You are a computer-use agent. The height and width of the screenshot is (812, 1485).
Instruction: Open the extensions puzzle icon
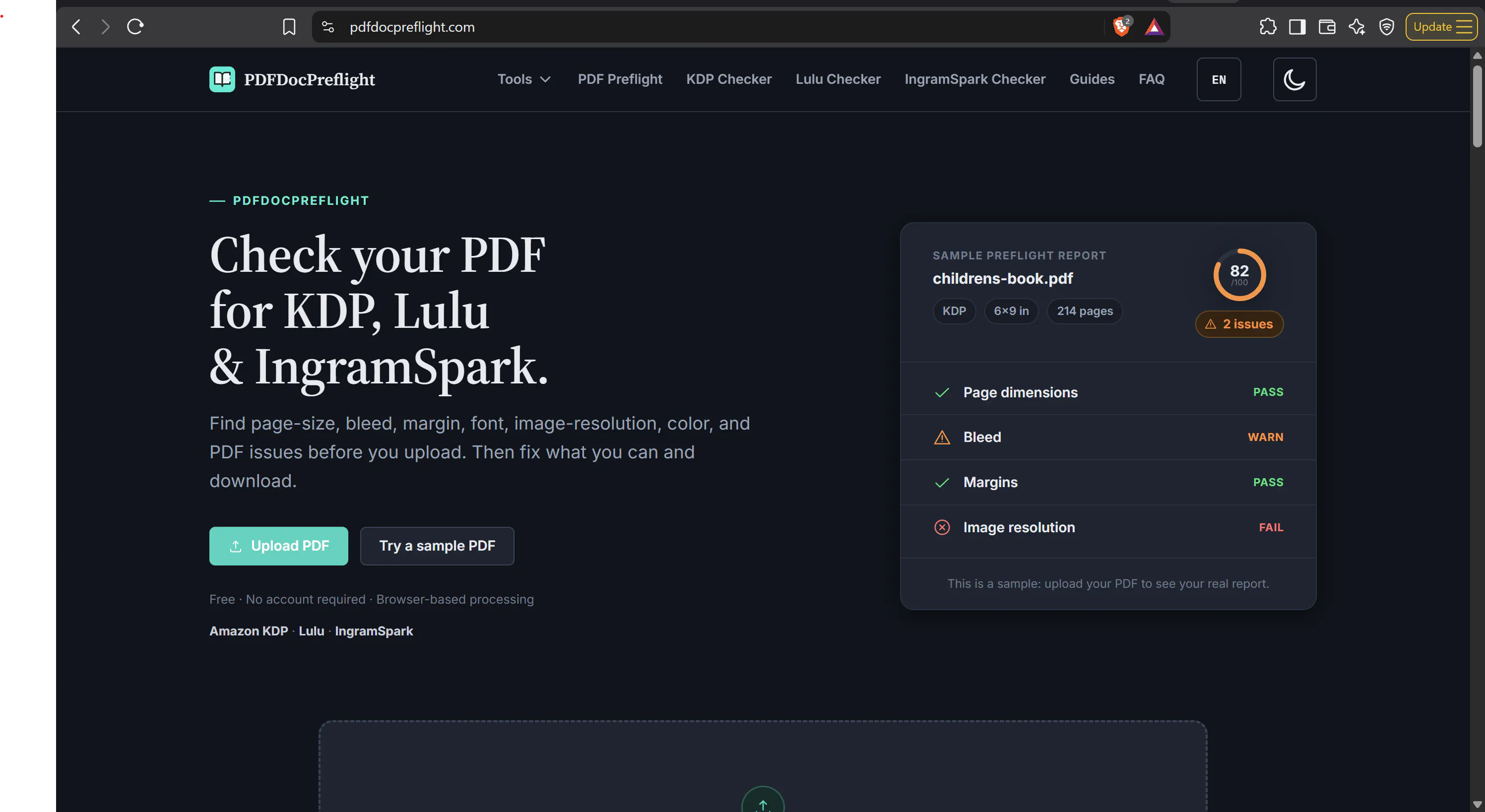tap(1268, 26)
